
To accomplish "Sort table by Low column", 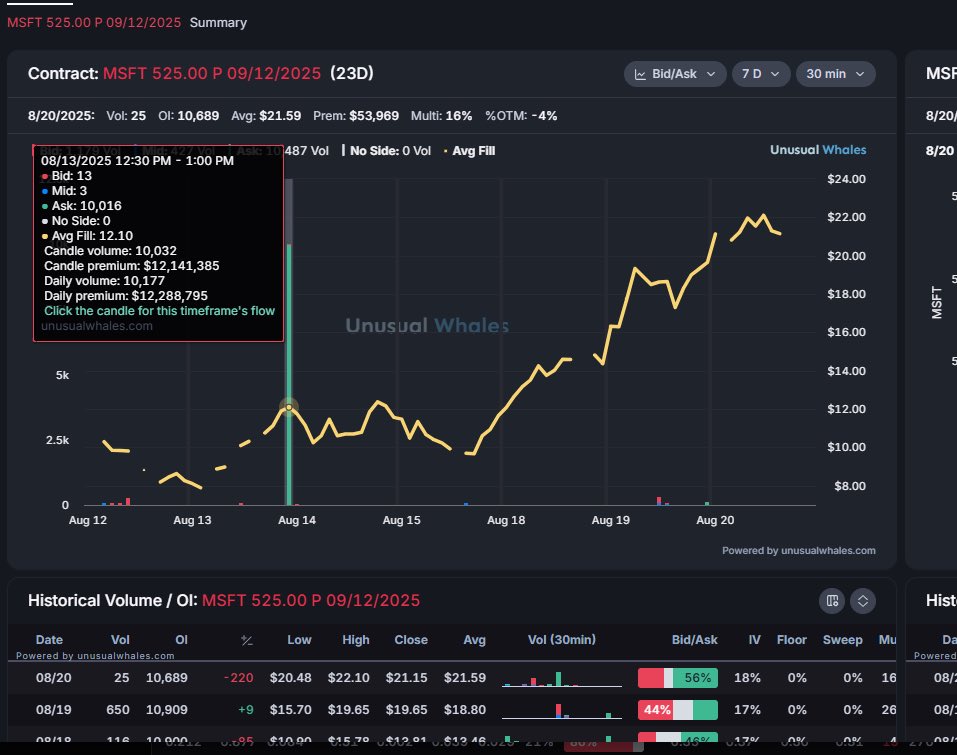I will click(299, 640).
